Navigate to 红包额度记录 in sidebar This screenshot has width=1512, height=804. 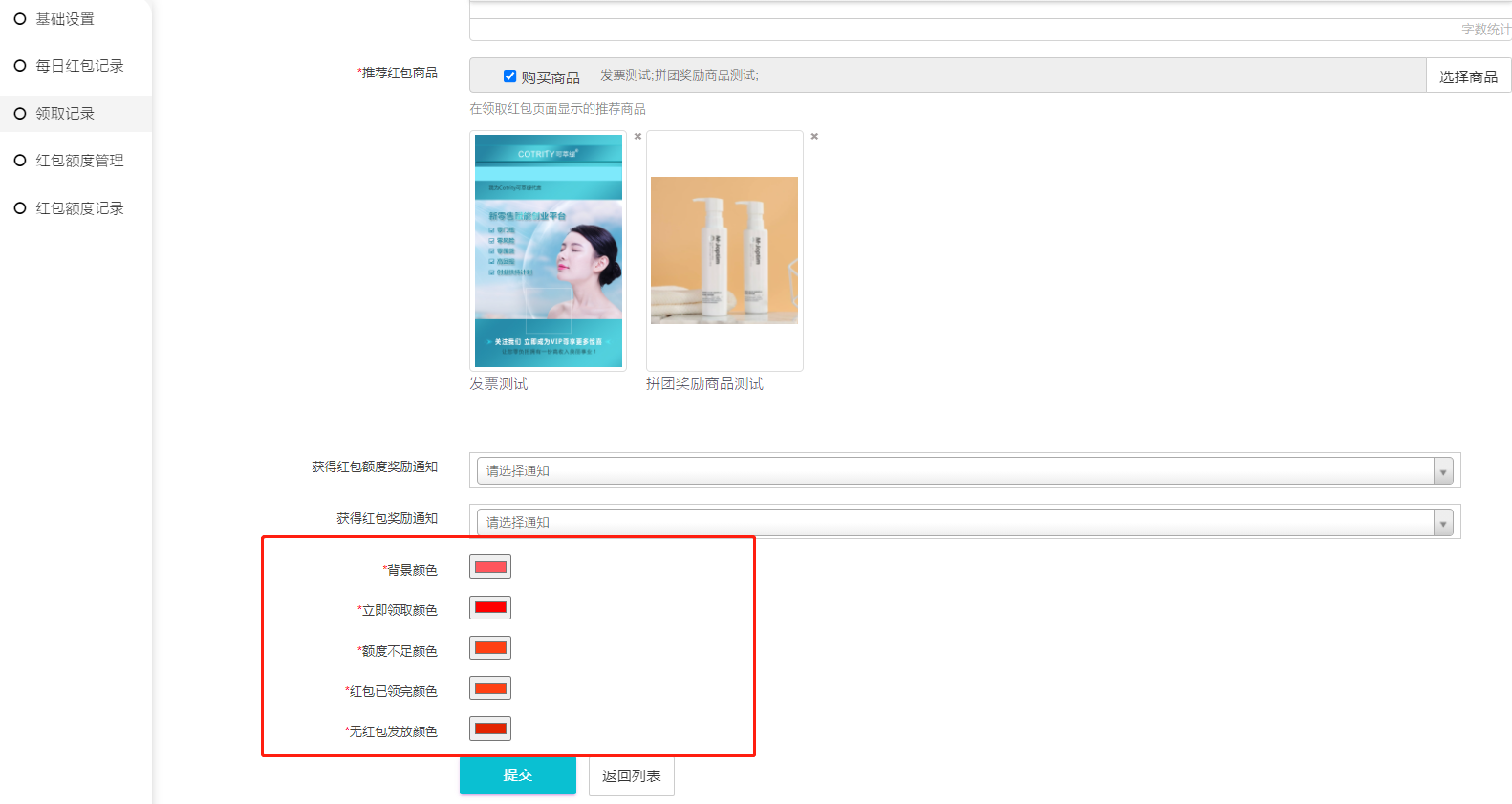[x=79, y=208]
